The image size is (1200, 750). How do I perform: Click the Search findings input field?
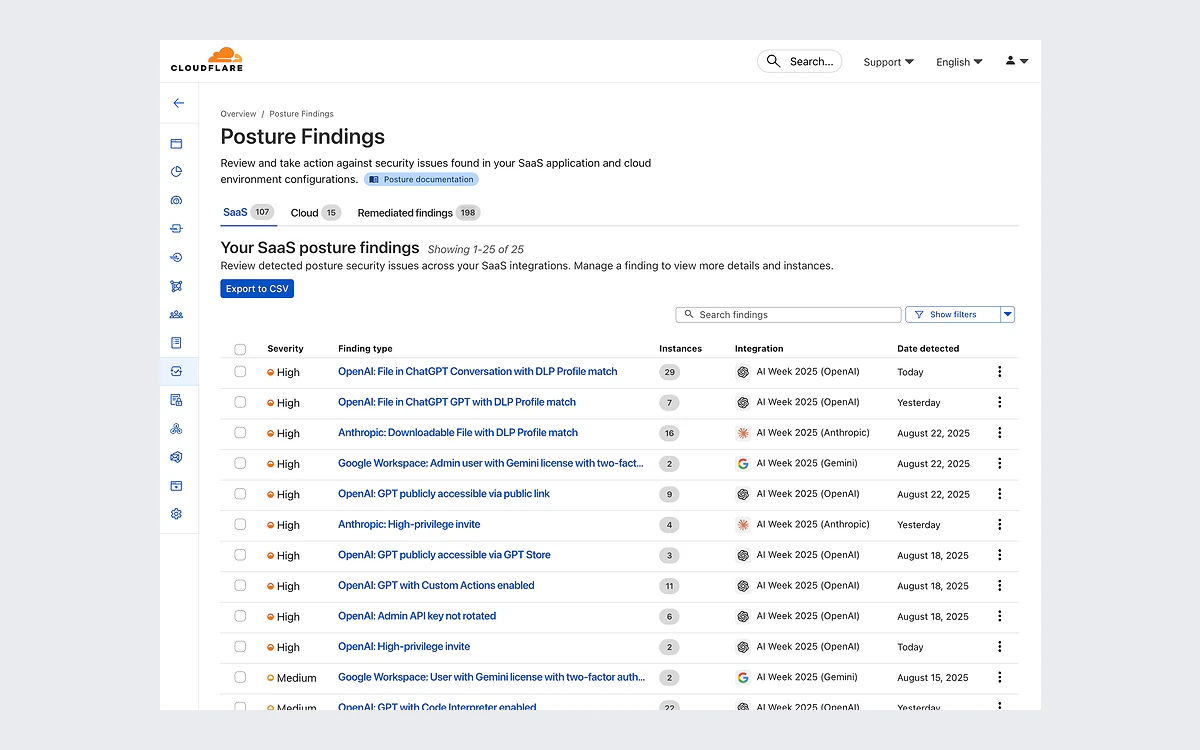(788, 314)
